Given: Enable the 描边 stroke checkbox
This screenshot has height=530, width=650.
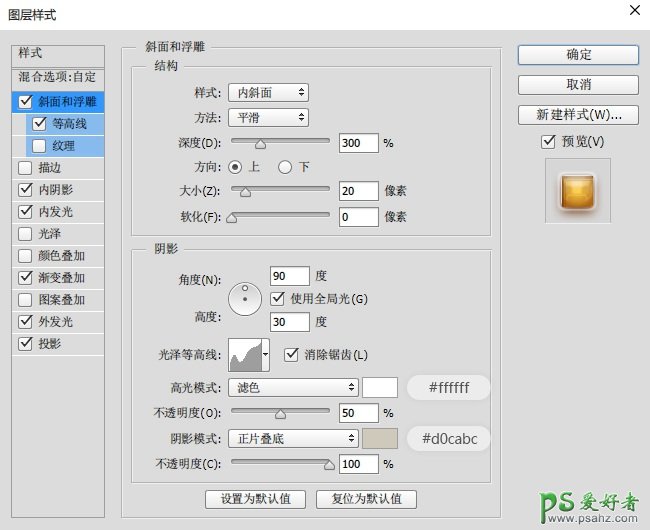Looking at the screenshot, I should (x=25, y=168).
